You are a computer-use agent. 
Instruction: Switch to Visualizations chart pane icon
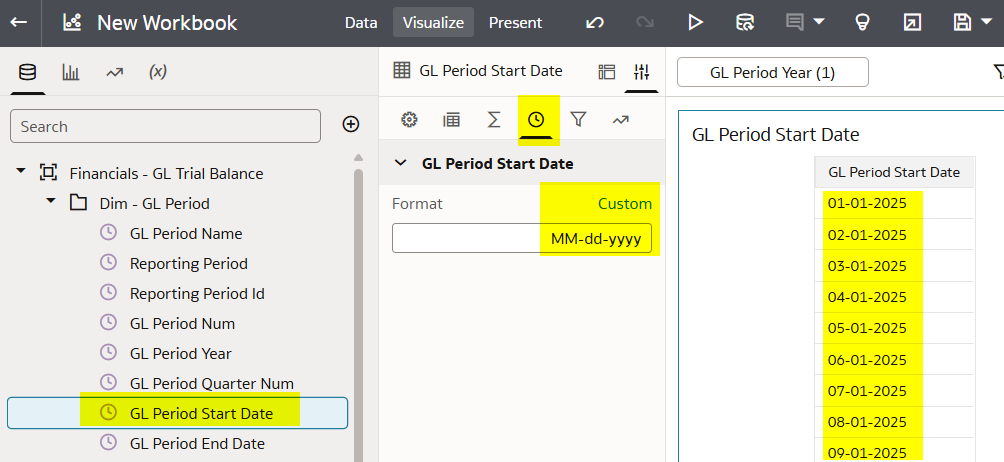click(x=70, y=72)
